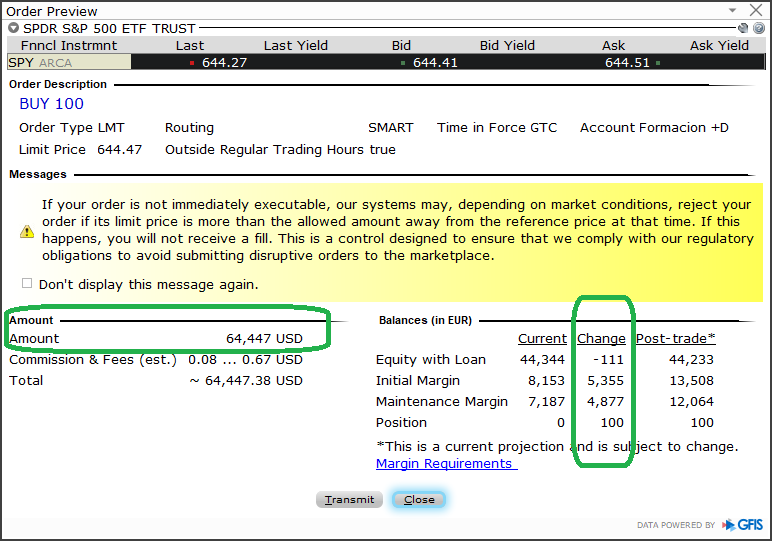Click the Ask Yield column header
Screen dimensions: 772x541
tap(719, 45)
